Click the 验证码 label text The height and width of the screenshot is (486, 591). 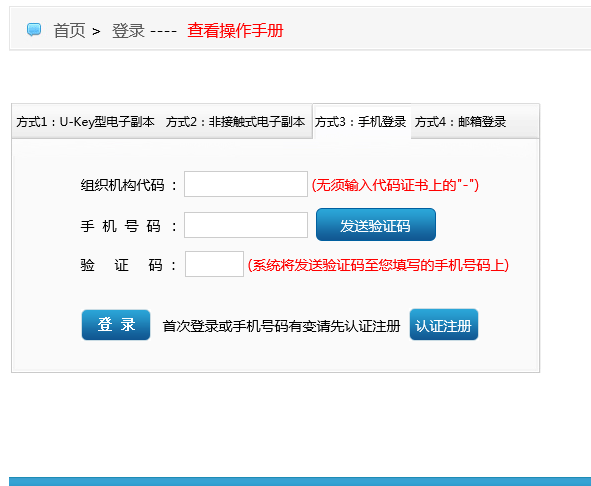click(x=129, y=265)
